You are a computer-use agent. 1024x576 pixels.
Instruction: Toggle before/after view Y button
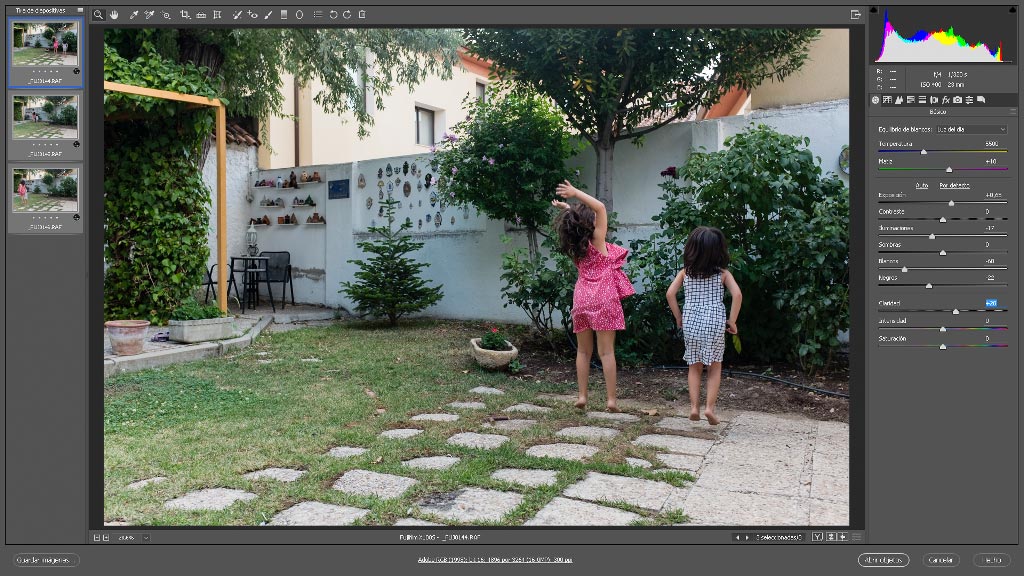817,537
